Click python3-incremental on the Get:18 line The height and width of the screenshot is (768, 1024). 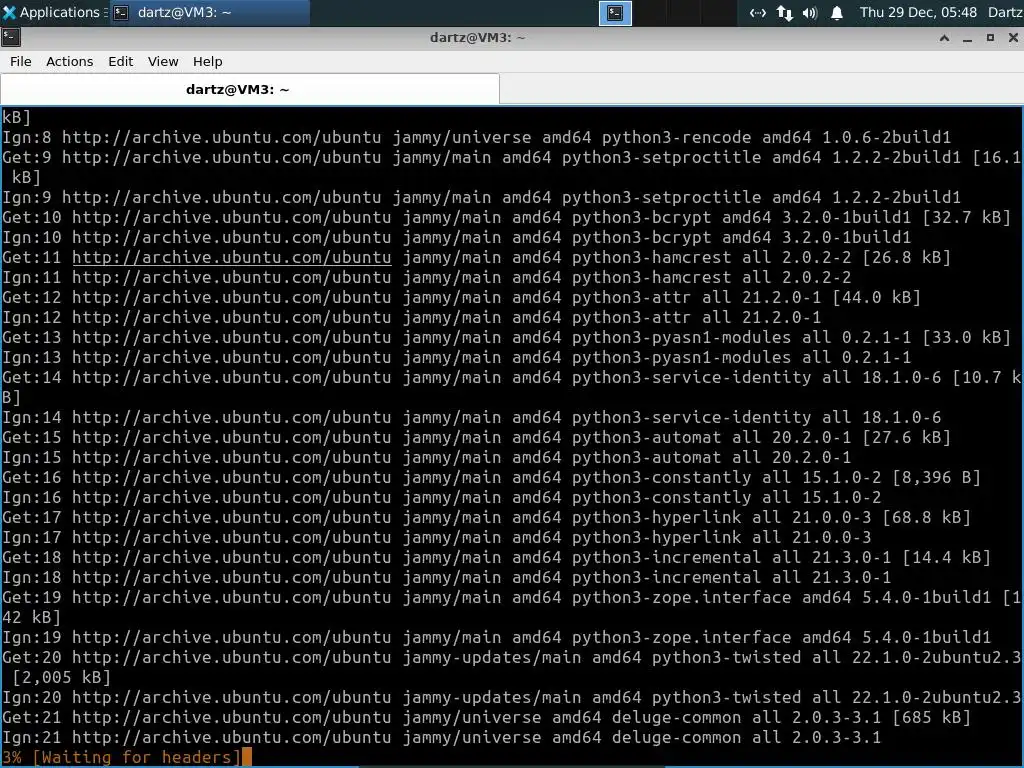point(667,557)
